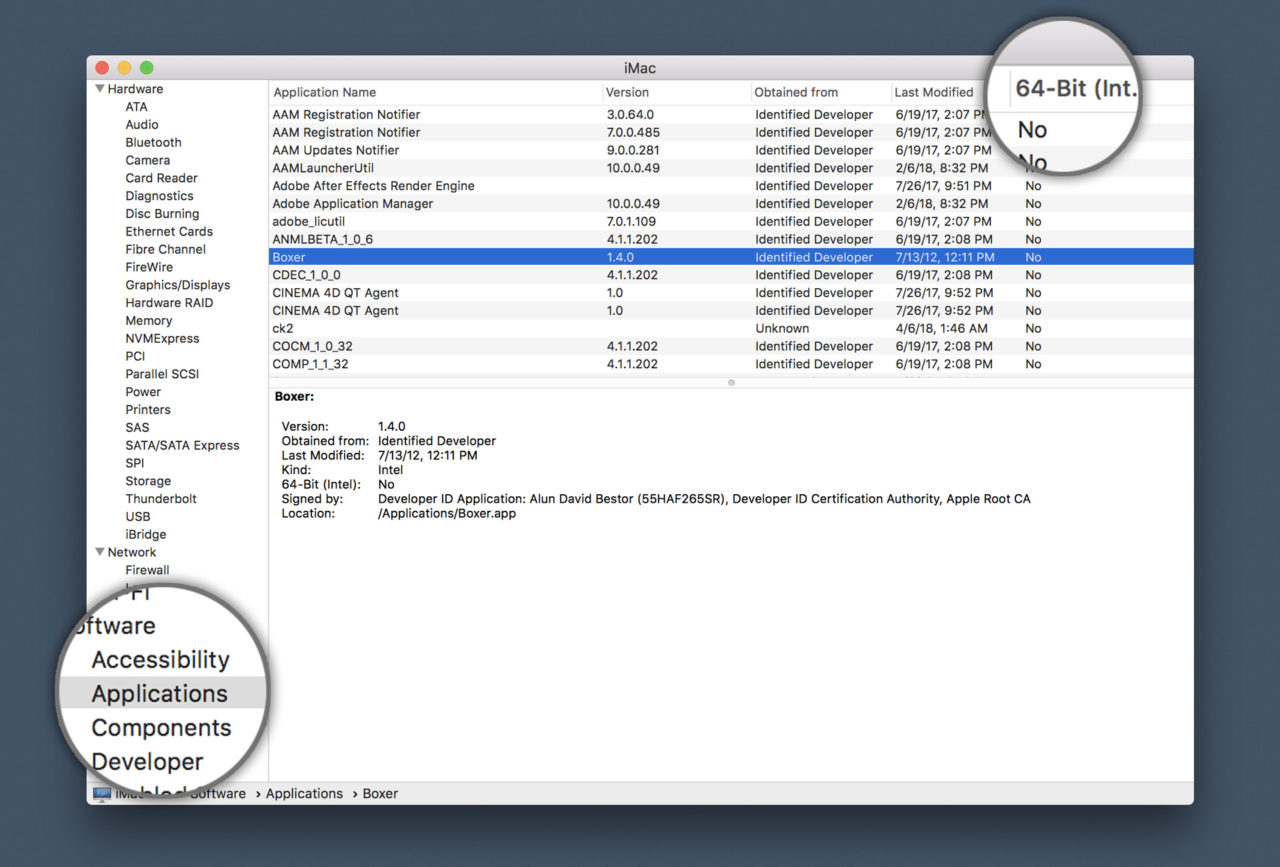This screenshot has width=1280, height=867.
Task: Click the 7.0.0.485 version cell
Action: tap(633, 132)
